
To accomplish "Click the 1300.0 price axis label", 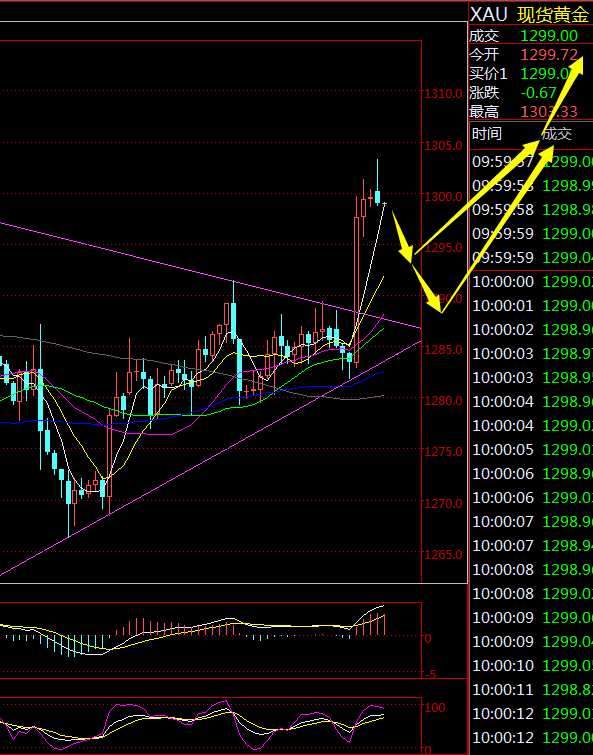I will click(x=443, y=196).
